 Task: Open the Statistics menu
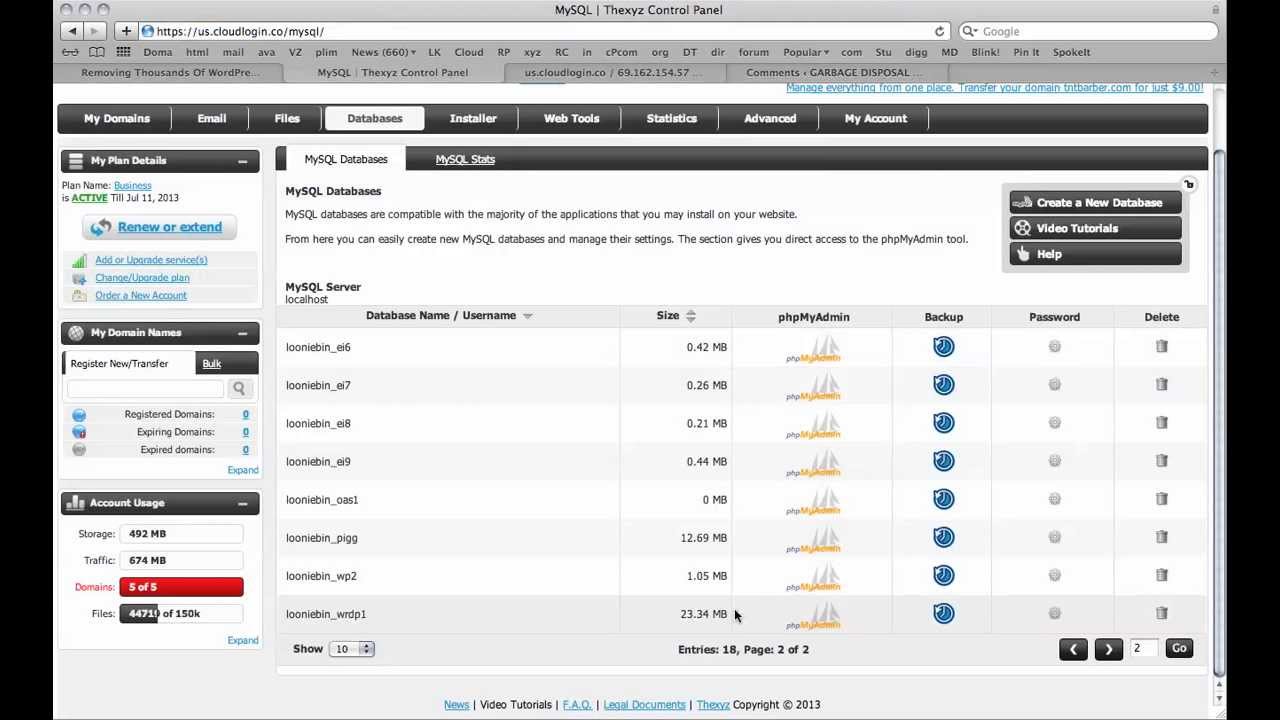pos(671,118)
